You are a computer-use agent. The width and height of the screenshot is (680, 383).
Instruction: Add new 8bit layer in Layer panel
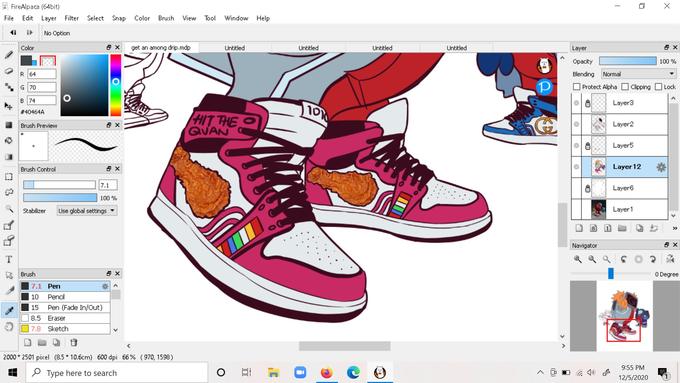pyautogui.click(x=593, y=228)
